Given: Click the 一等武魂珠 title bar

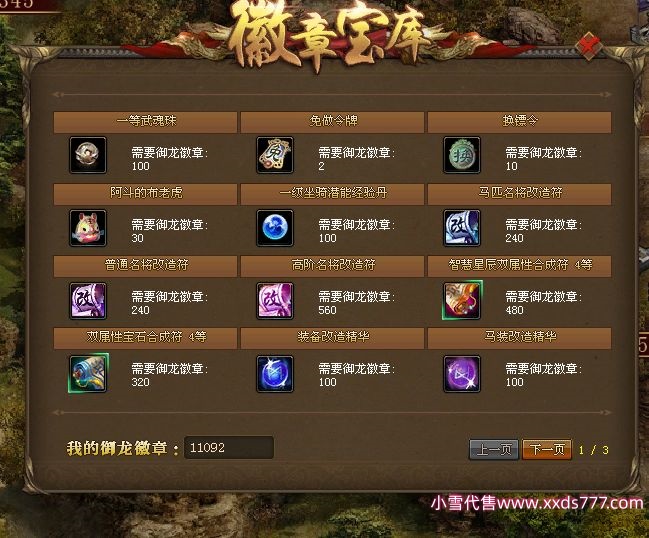Looking at the screenshot, I should [x=145, y=122].
